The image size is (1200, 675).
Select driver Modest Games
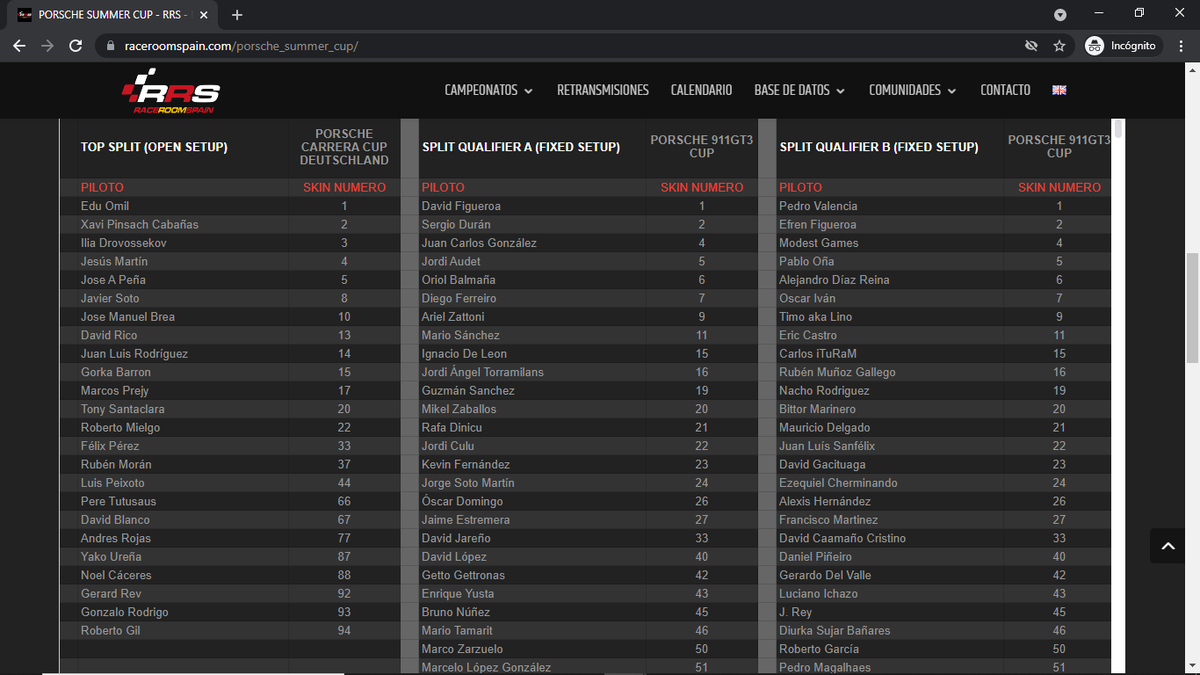point(819,243)
